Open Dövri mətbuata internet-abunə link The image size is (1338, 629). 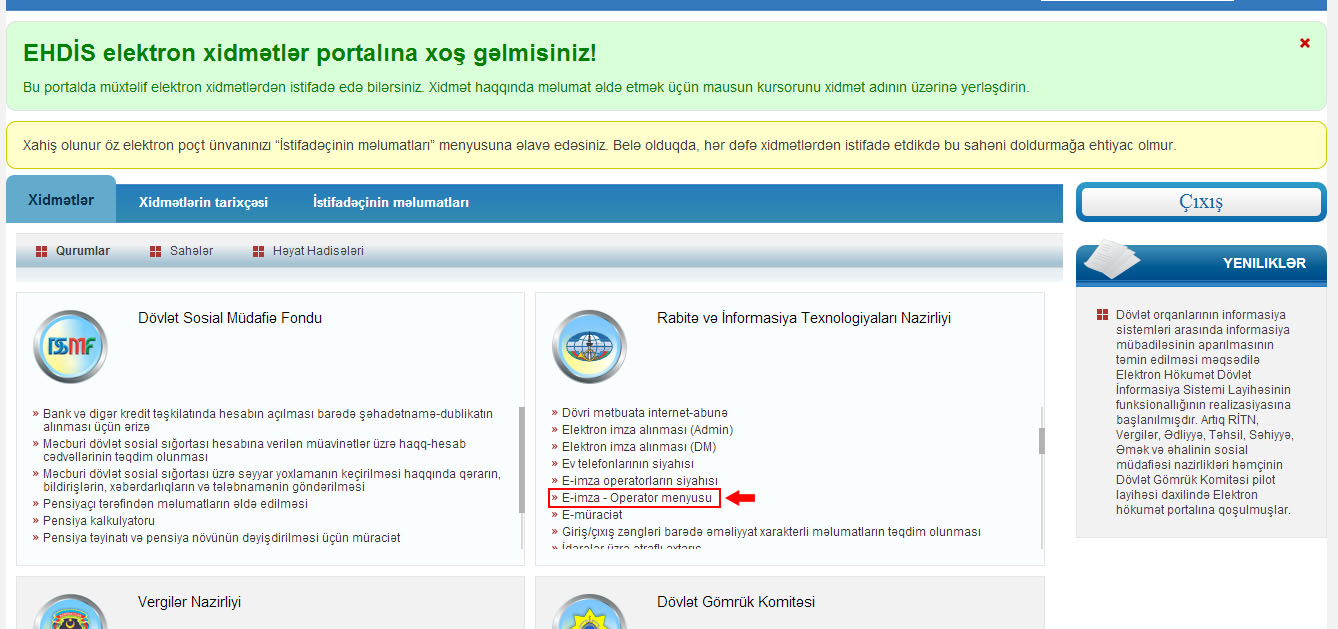click(x=645, y=413)
